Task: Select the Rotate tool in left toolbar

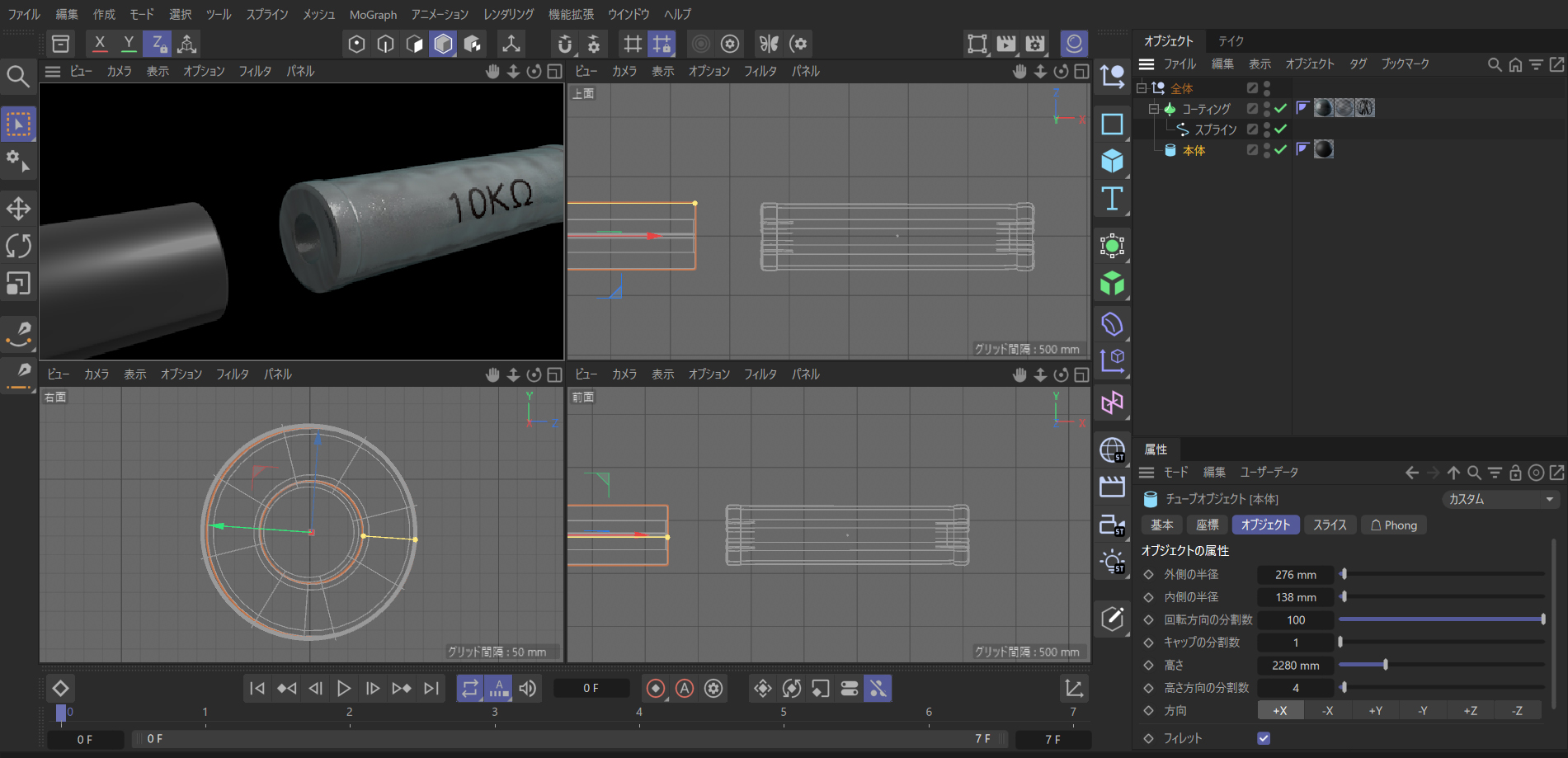Action: (18, 246)
